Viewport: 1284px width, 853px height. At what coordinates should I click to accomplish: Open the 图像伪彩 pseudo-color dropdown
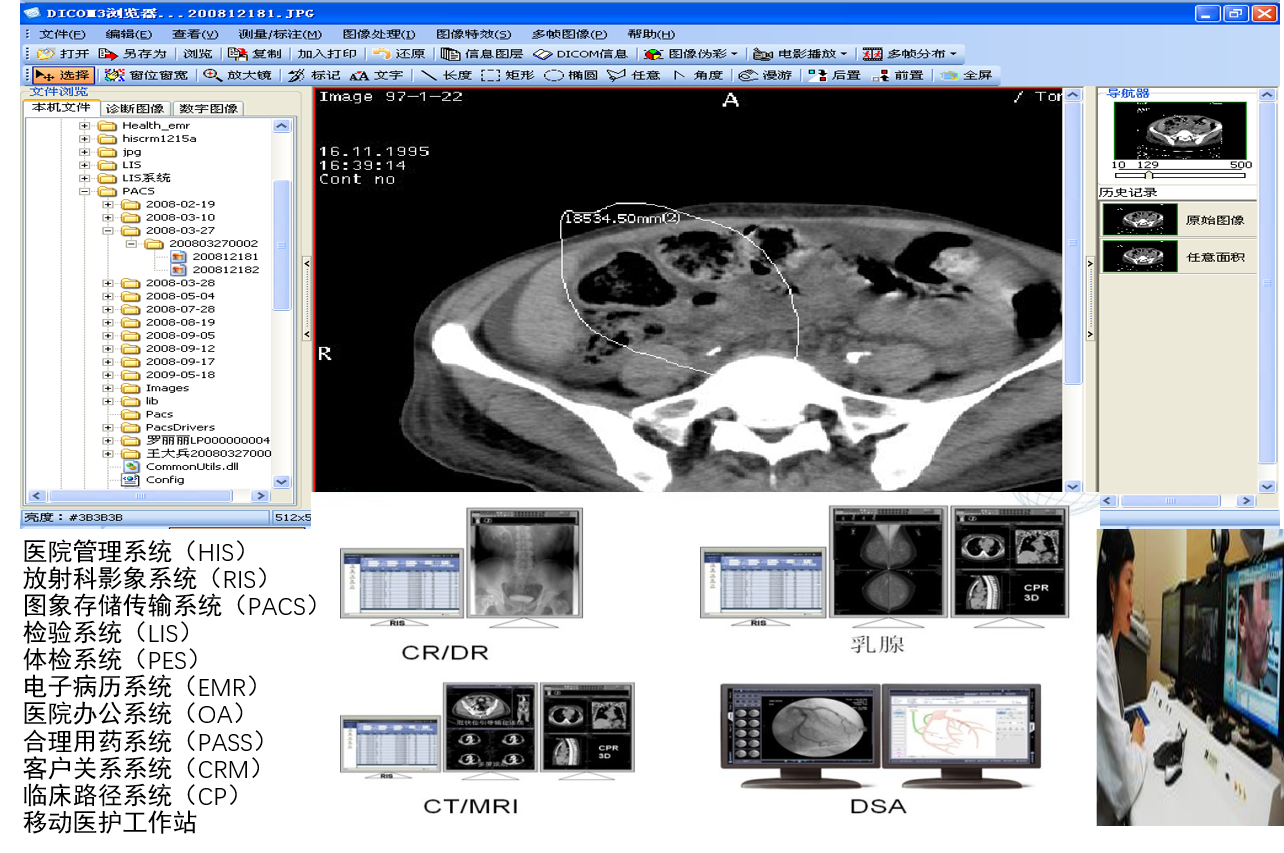(x=692, y=54)
